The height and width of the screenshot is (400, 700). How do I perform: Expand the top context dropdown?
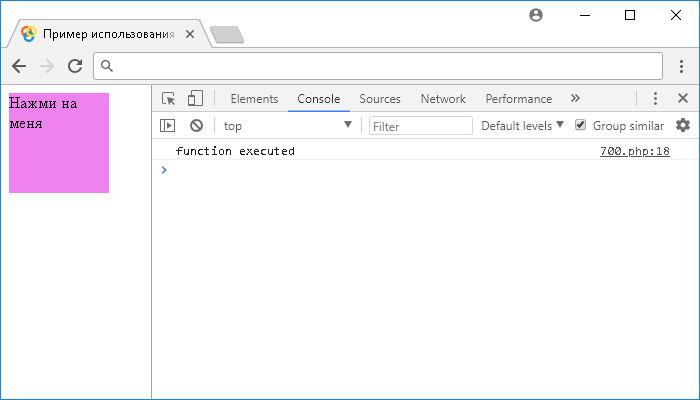click(x=288, y=125)
